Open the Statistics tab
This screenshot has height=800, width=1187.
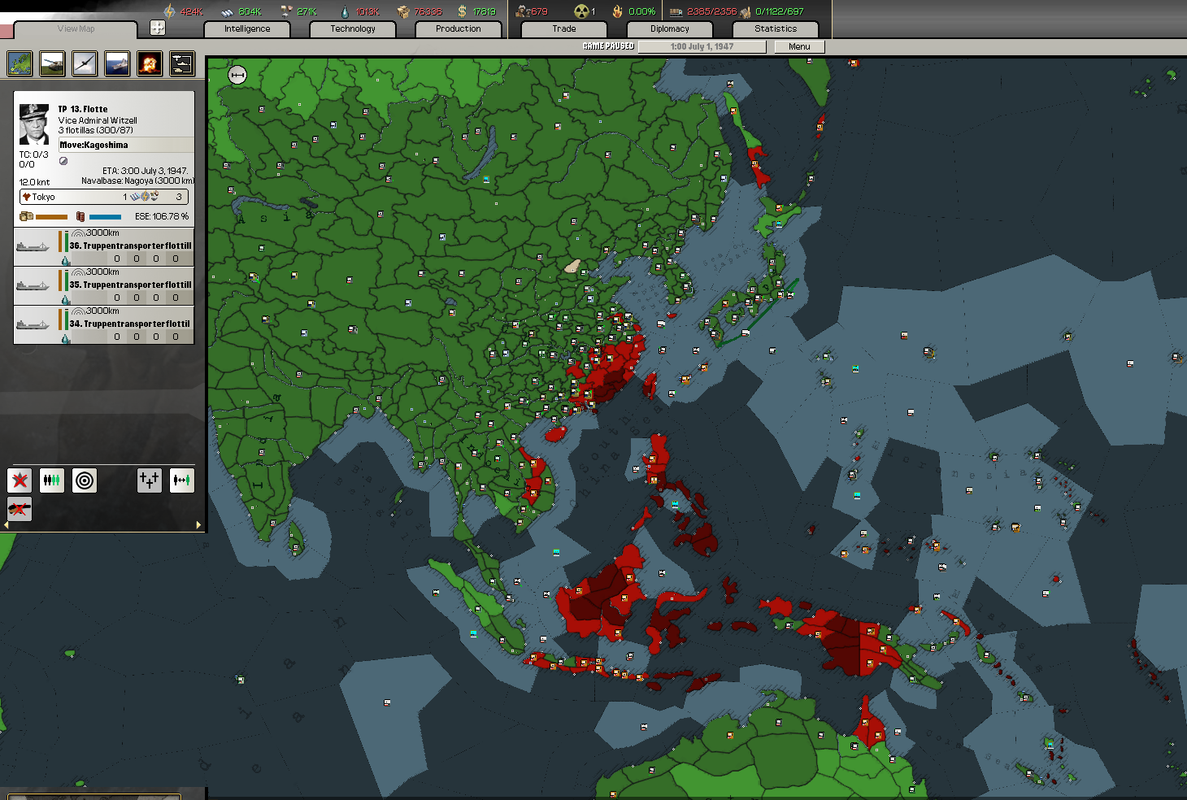[x=775, y=29]
